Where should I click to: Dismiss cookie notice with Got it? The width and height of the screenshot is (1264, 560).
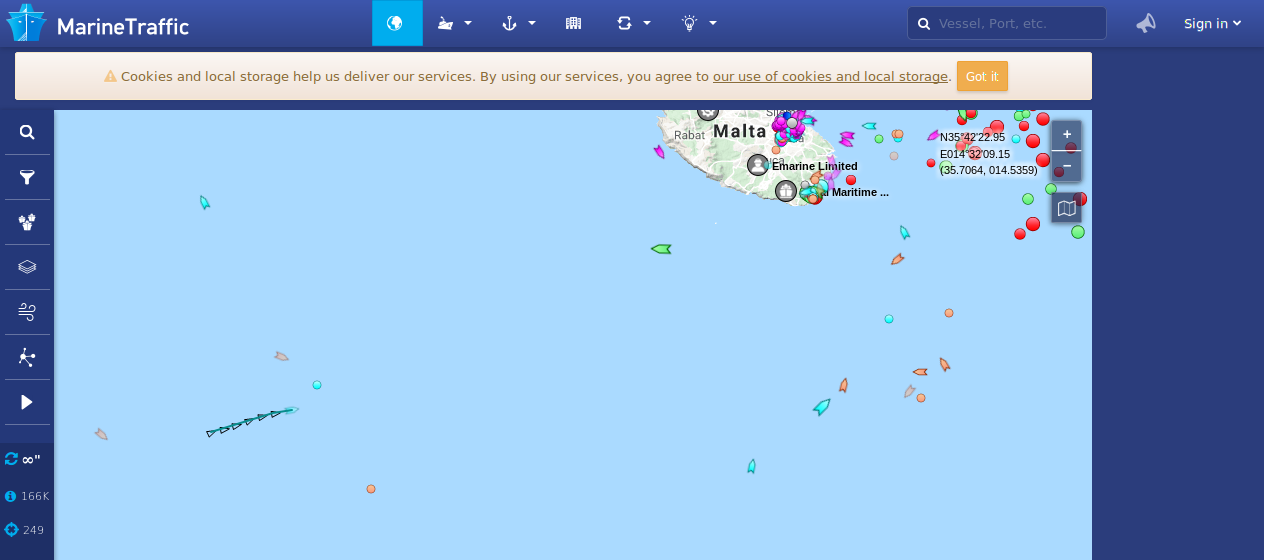[x=981, y=76]
